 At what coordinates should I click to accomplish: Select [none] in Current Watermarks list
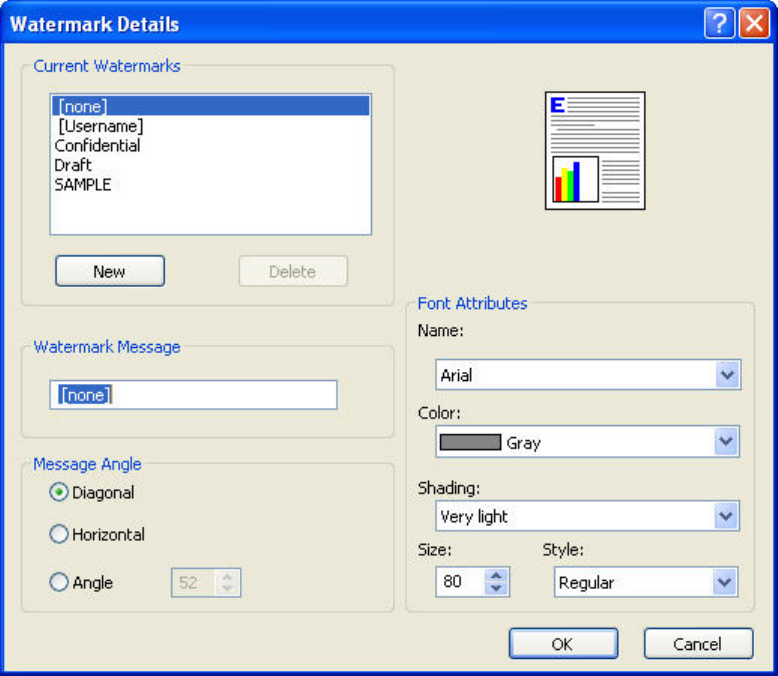coord(83,106)
